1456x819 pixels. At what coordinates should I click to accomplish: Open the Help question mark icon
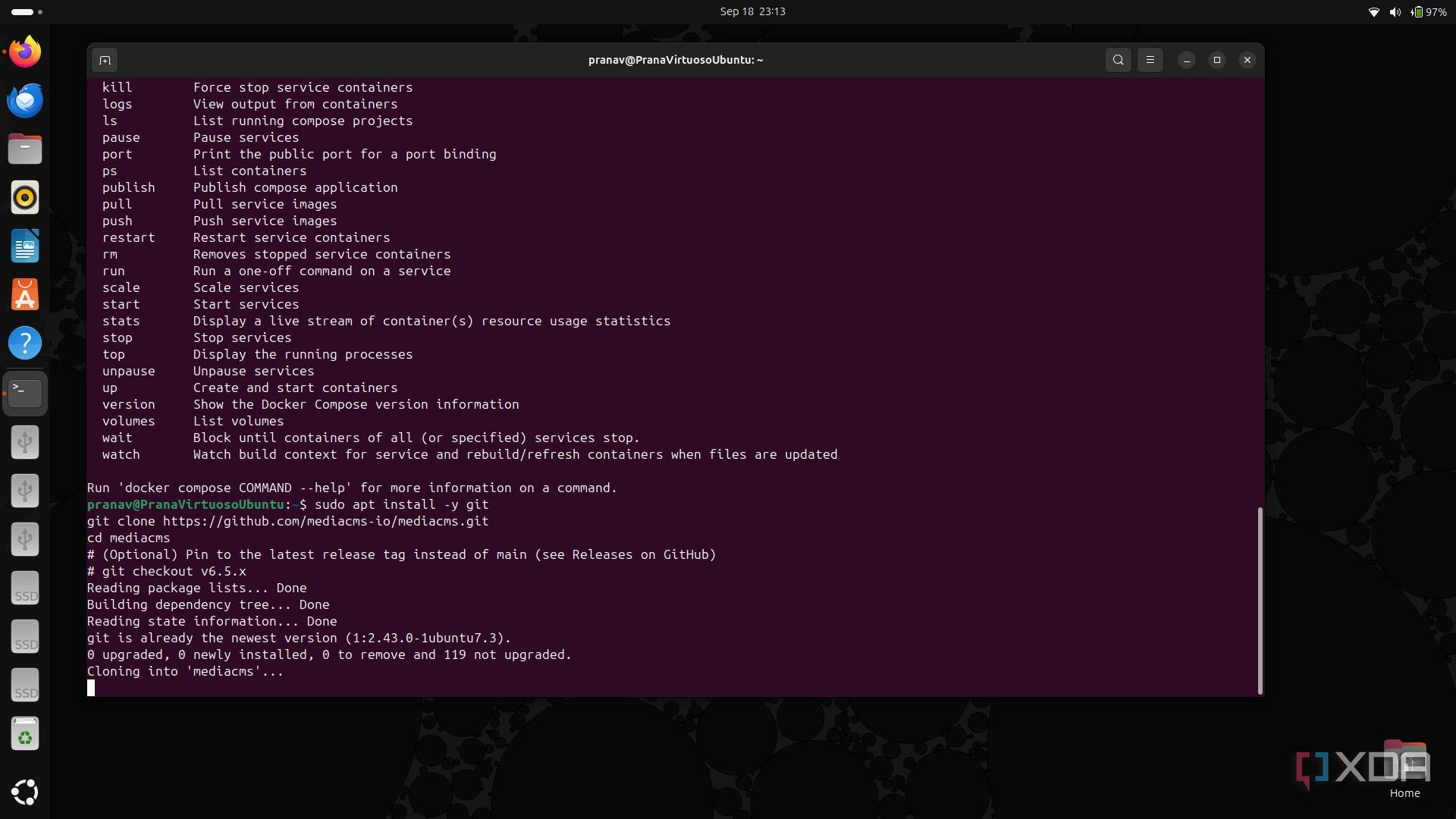click(25, 343)
